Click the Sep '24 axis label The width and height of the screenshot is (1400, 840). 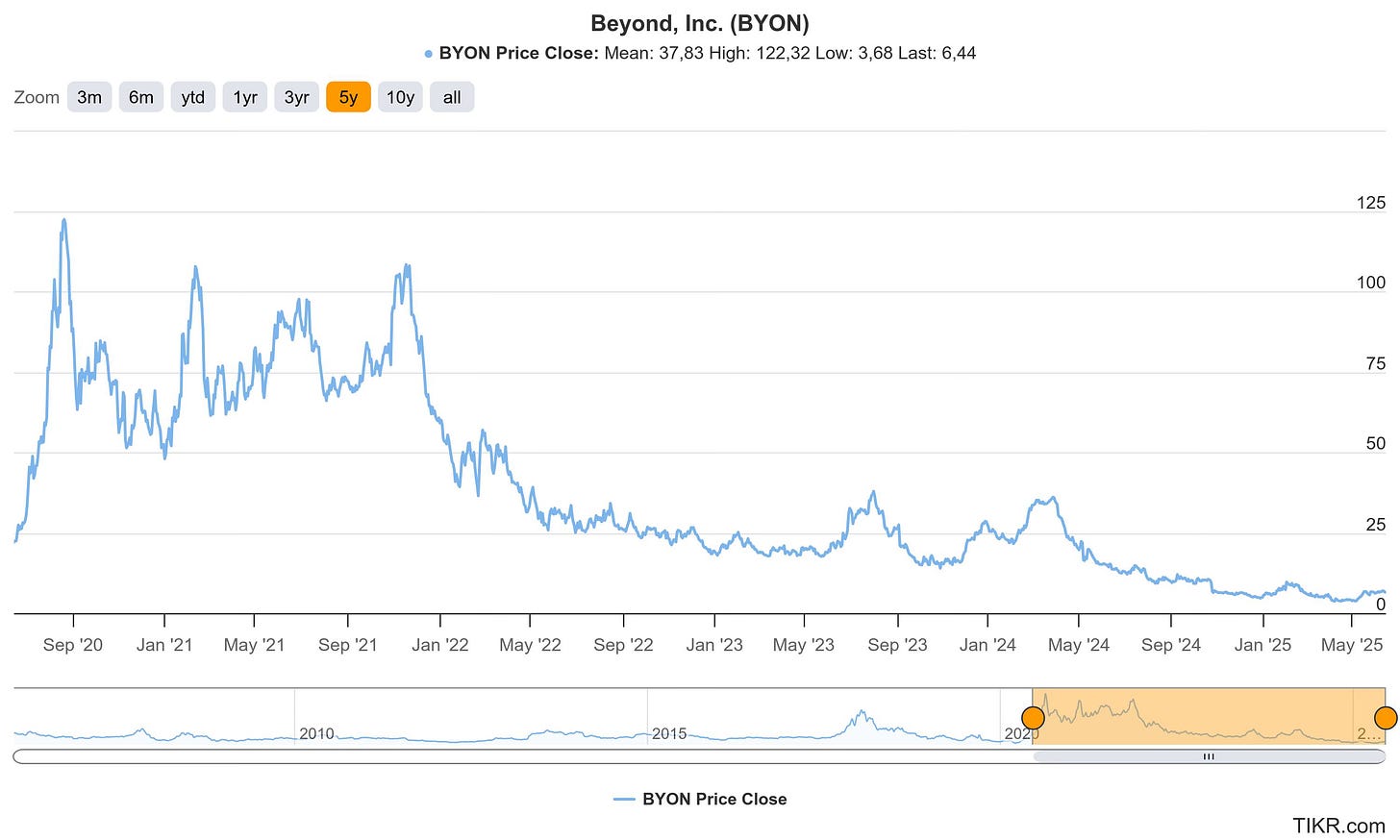pyautogui.click(x=1171, y=645)
